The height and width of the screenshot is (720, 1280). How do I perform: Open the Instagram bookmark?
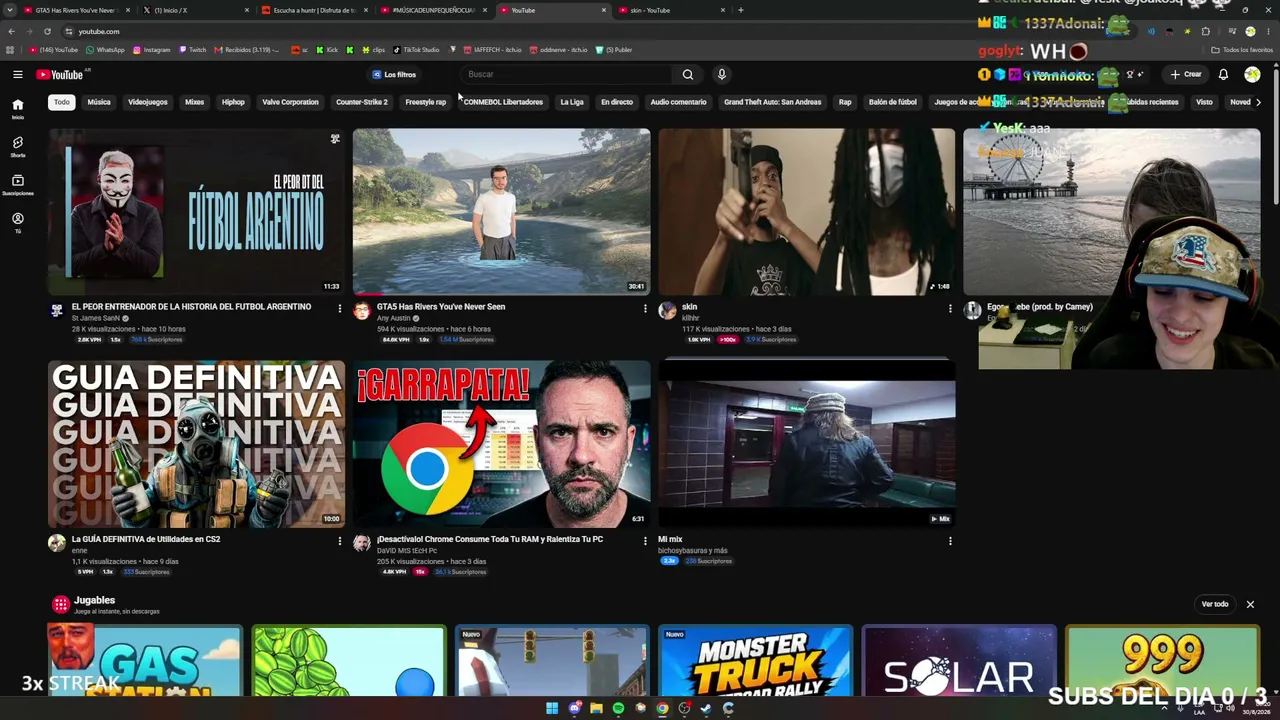click(151, 50)
